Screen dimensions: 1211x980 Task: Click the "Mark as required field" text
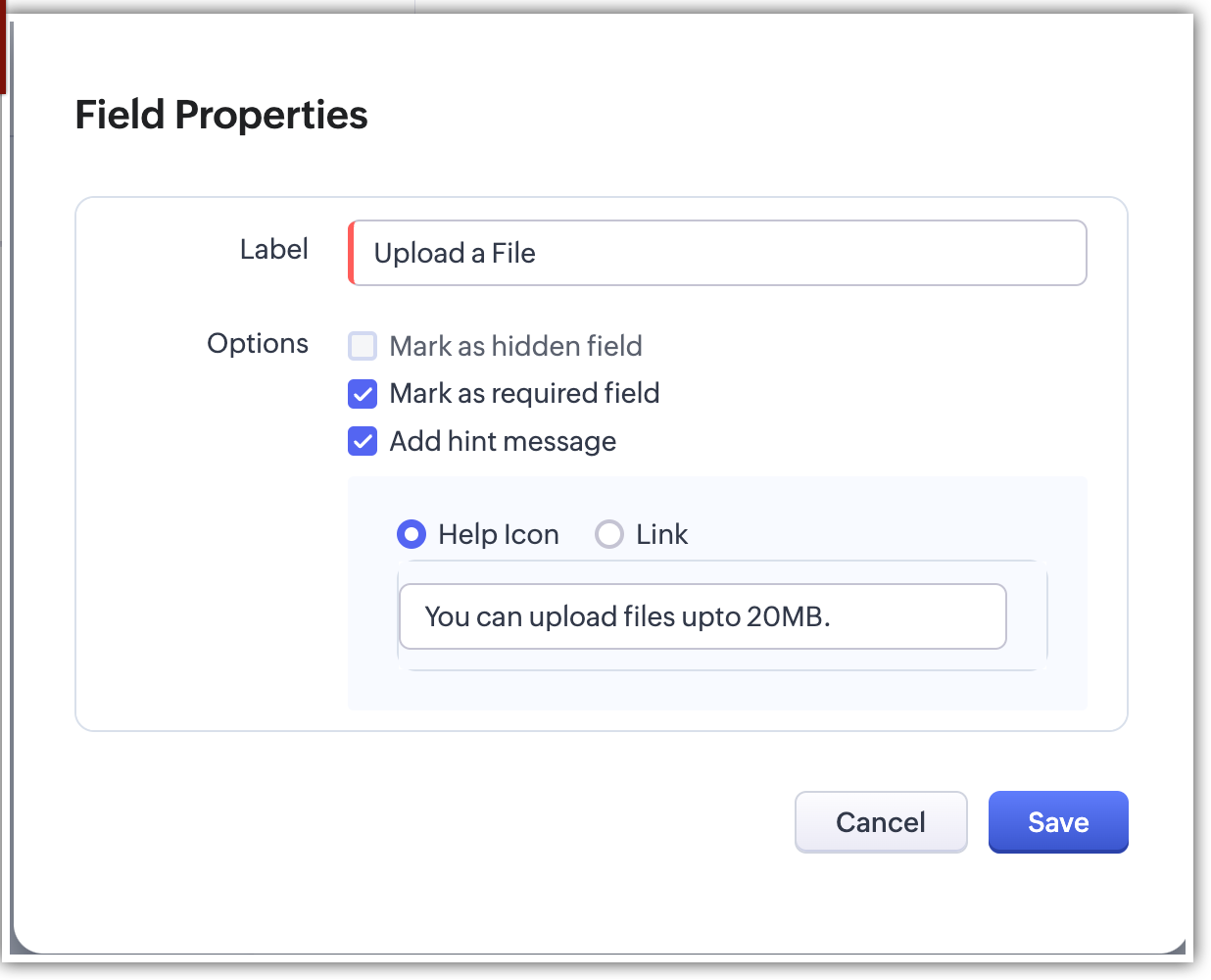pyautogui.click(x=524, y=394)
